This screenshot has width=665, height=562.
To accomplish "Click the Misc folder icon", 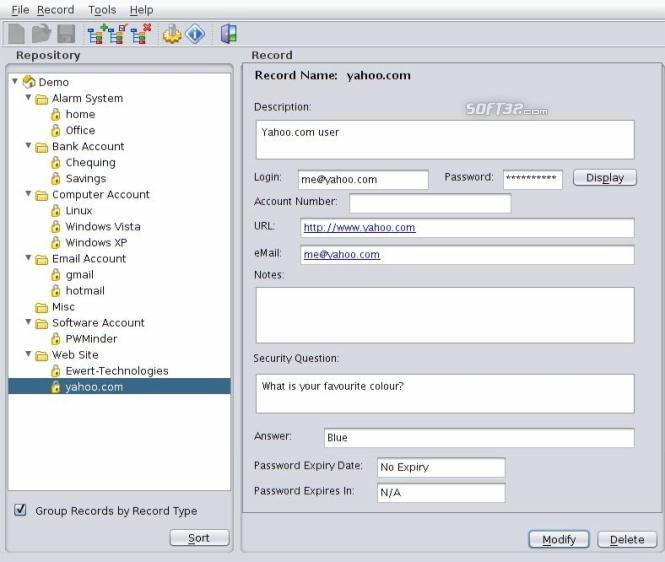I will click(x=42, y=307).
